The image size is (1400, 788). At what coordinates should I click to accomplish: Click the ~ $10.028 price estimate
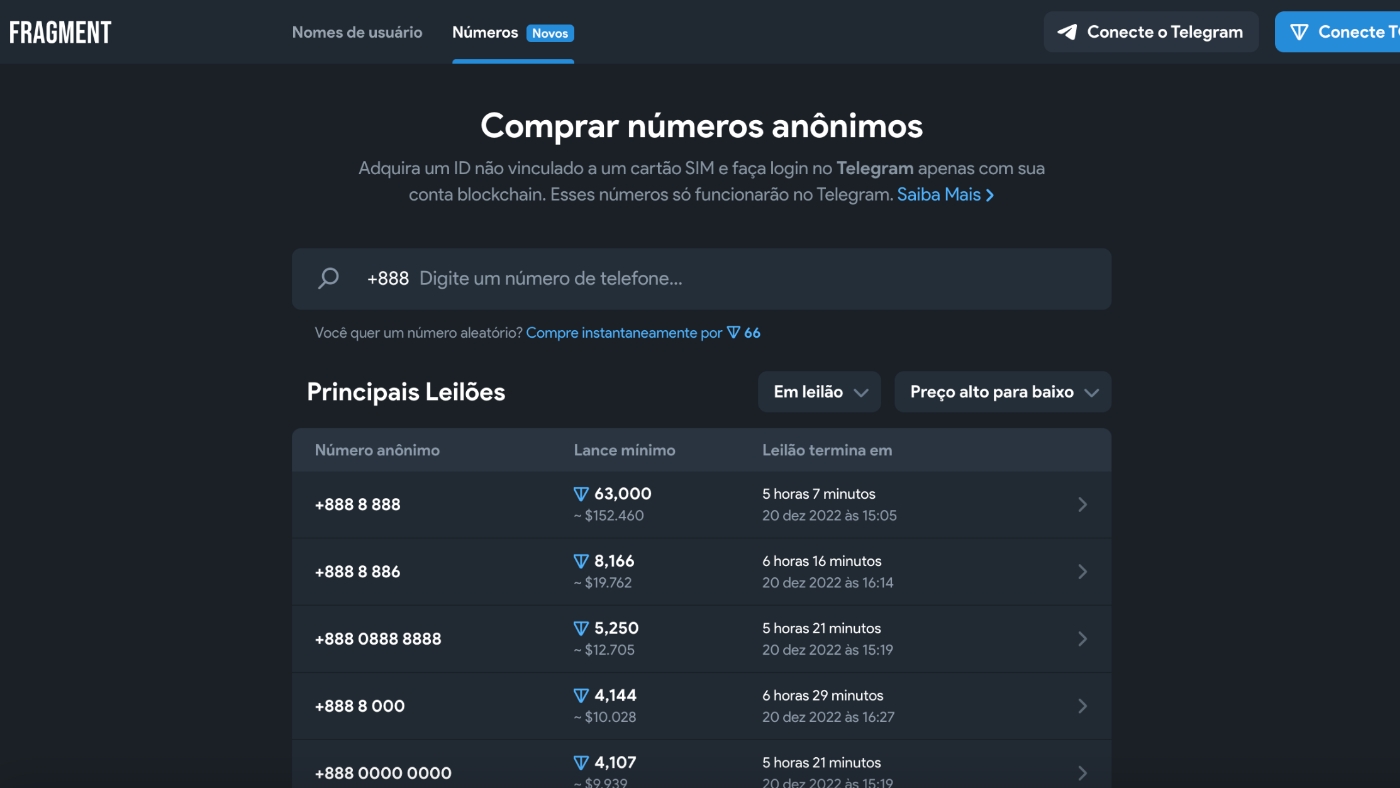pyautogui.click(x=605, y=717)
